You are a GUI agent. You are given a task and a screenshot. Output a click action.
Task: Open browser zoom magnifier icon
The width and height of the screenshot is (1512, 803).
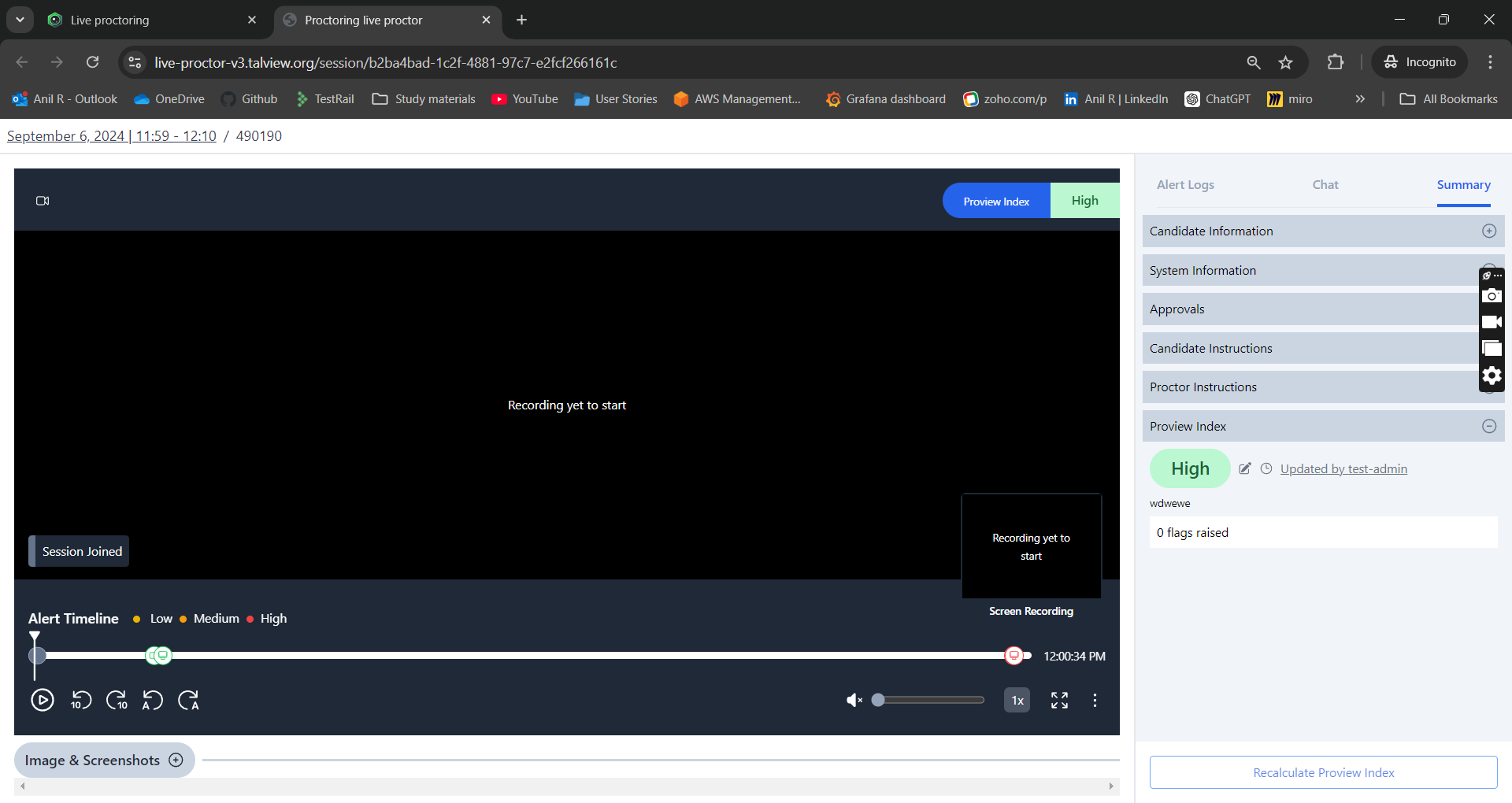(1254, 62)
